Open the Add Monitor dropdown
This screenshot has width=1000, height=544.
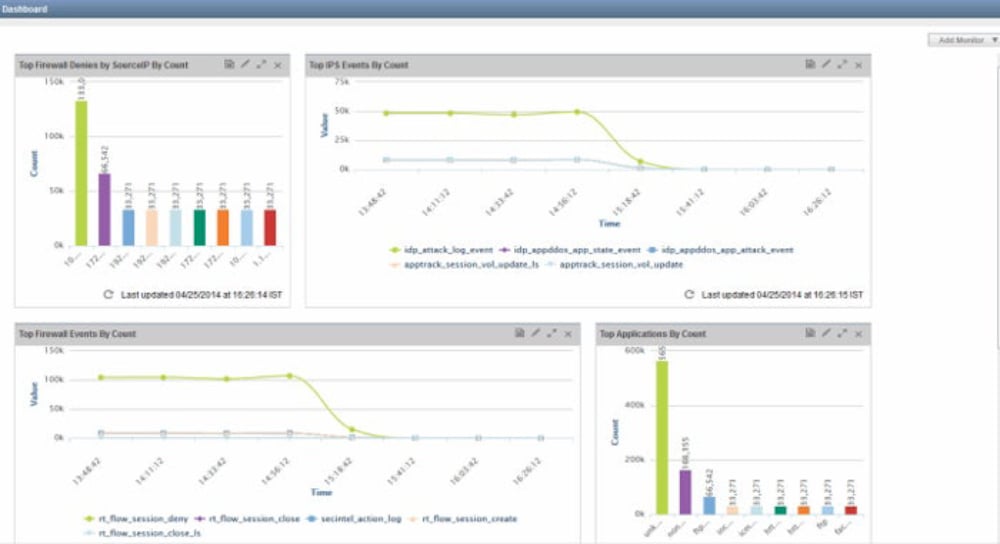[962, 40]
